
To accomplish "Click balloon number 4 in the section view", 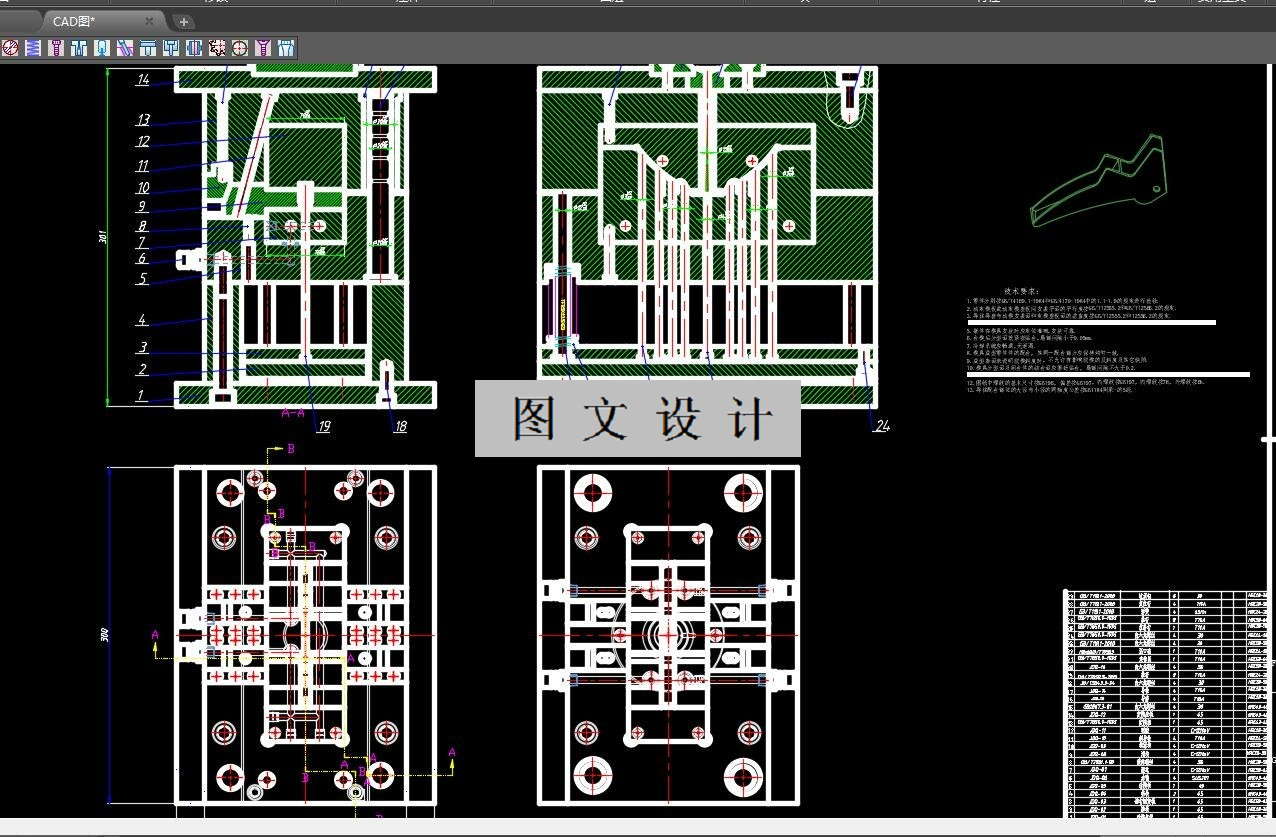I will coord(143,320).
